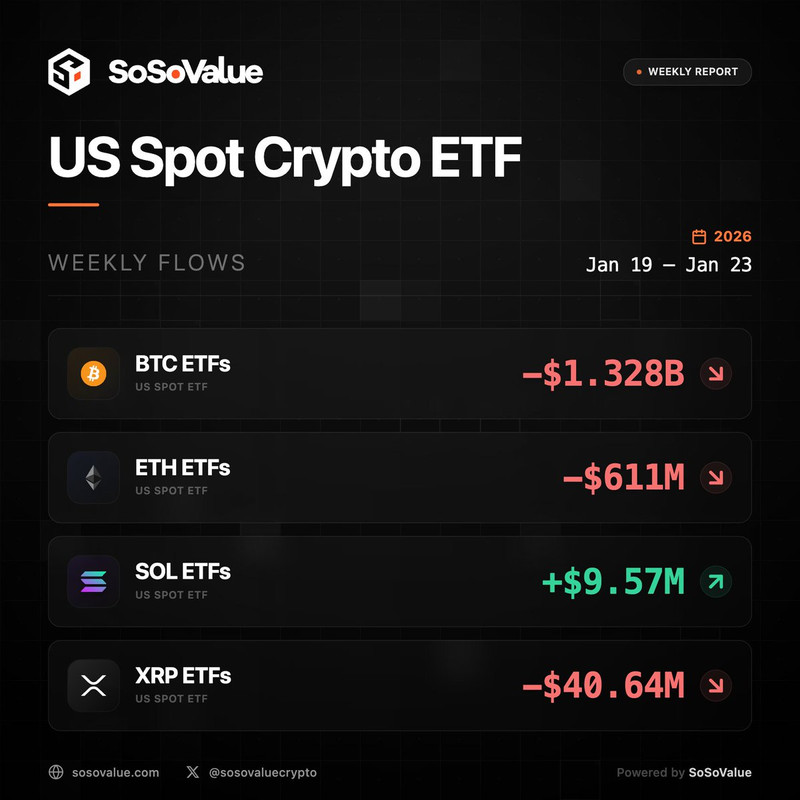Screen dimensions: 800x800
Task: Open the sosovalue.com website link
Action: 117,772
